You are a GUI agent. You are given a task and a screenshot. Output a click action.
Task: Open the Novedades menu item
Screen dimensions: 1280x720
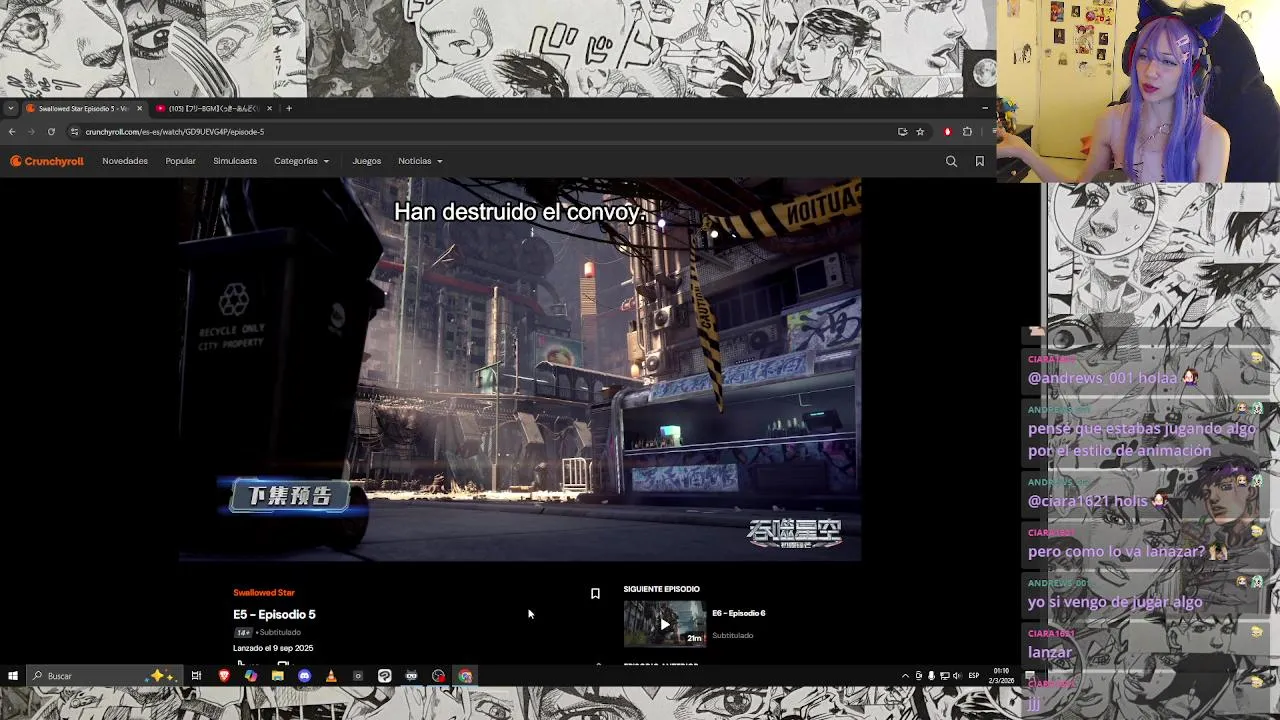pyautogui.click(x=125, y=161)
